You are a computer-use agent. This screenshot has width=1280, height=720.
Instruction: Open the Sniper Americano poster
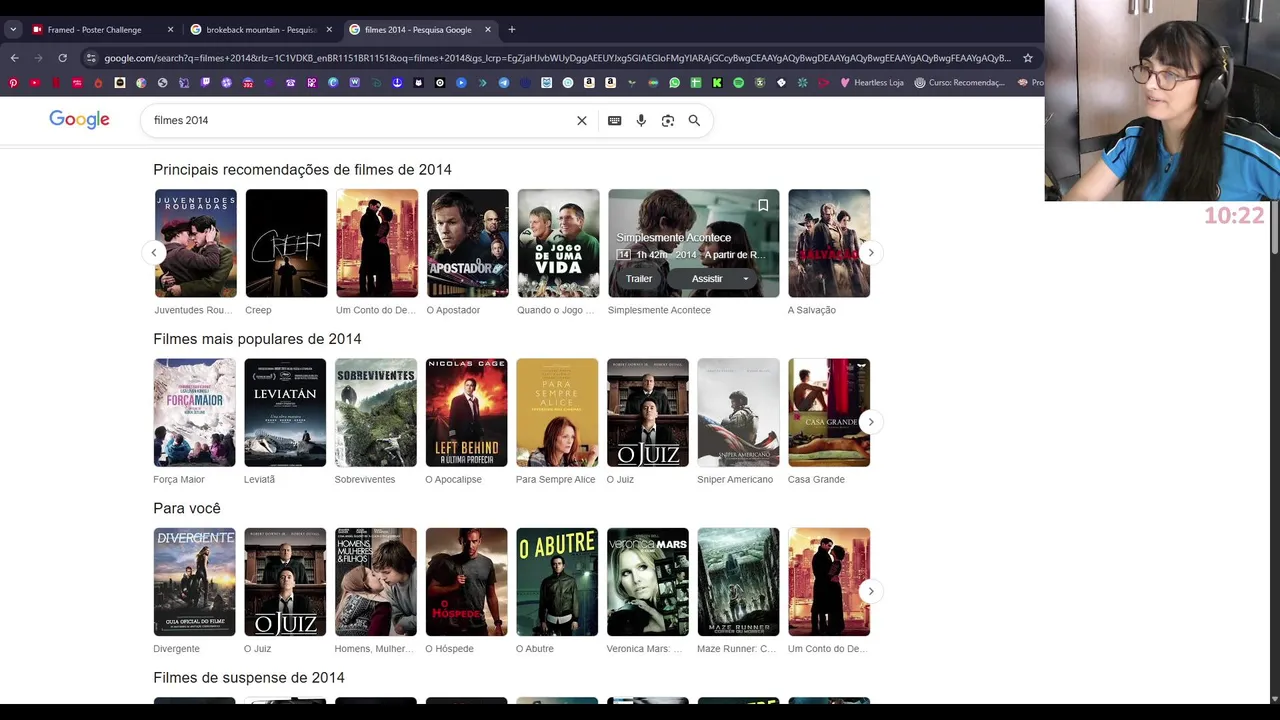coord(738,412)
